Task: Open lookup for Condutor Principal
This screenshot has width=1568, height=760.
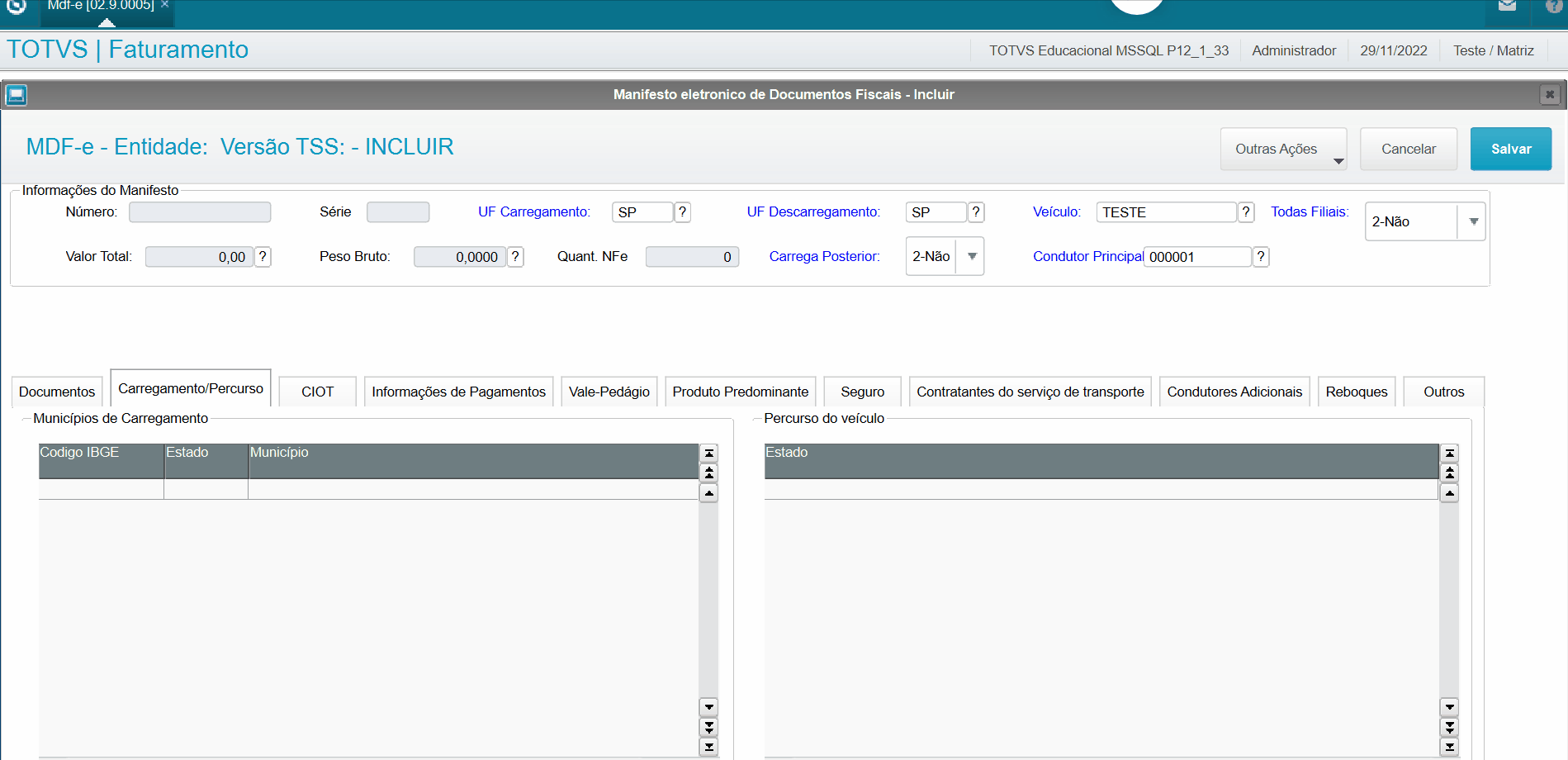Action: 1261,257
